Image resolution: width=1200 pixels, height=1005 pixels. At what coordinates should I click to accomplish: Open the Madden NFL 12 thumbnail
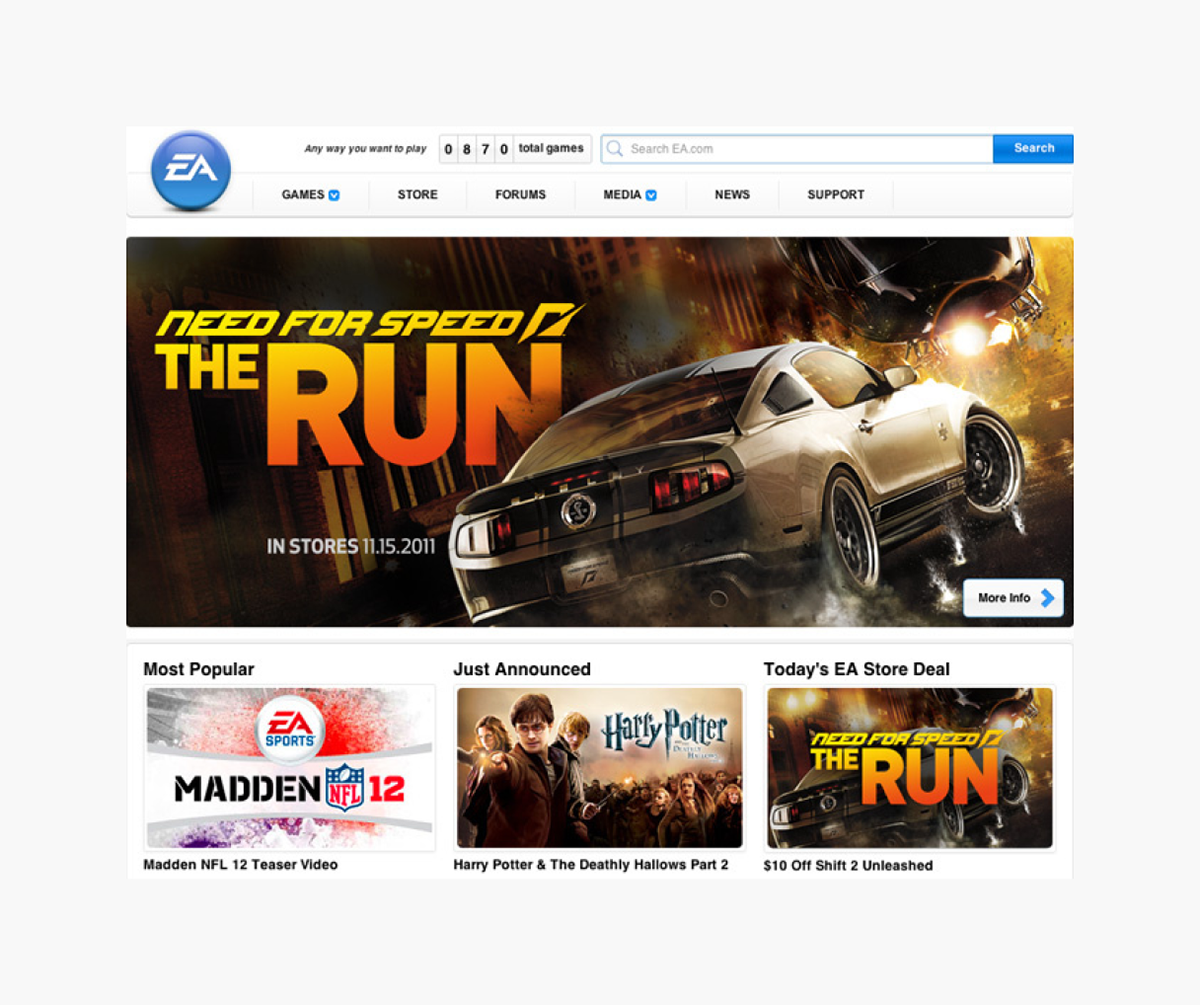click(x=290, y=768)
